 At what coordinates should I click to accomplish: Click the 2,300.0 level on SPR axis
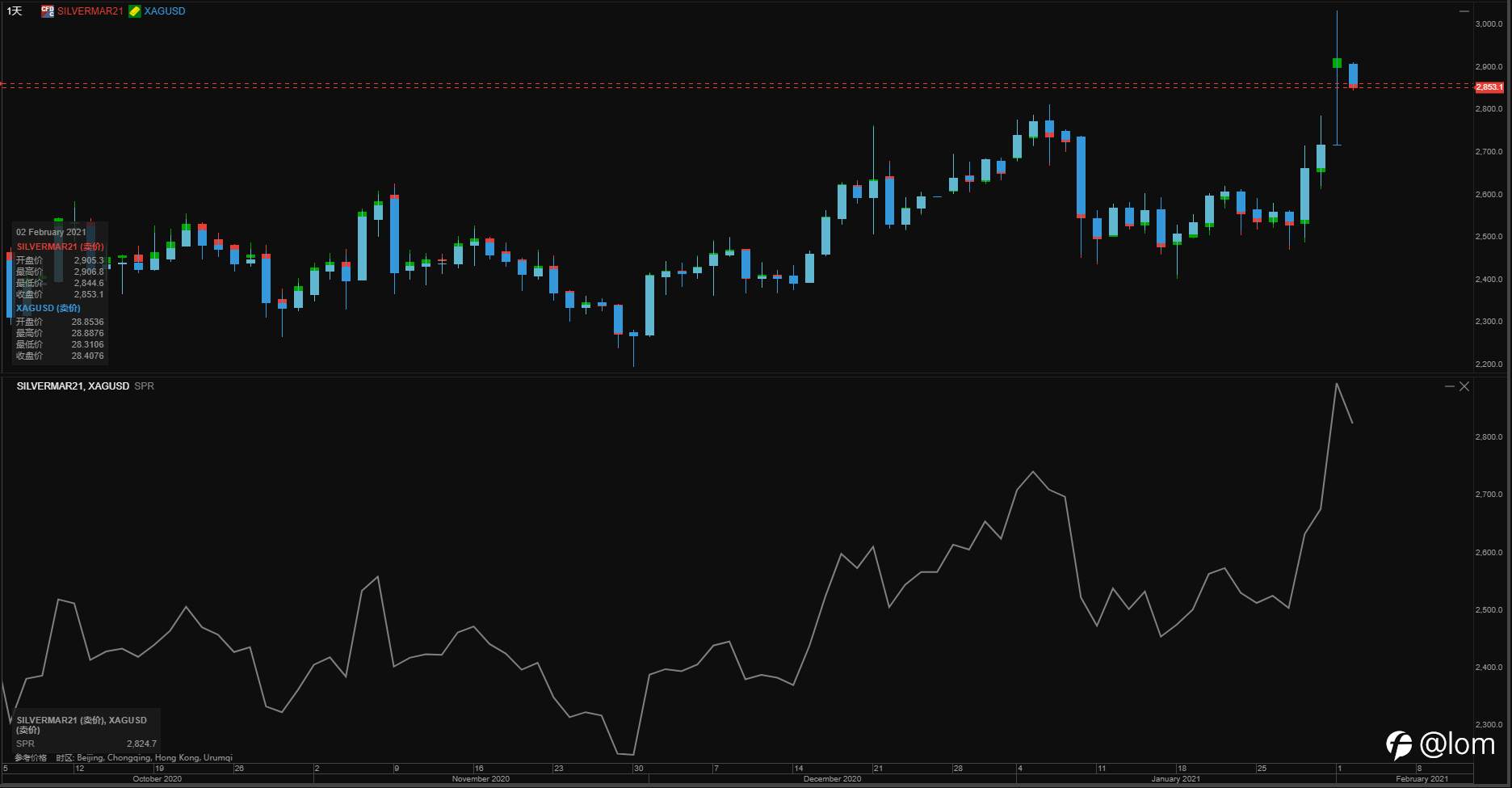coord(1489,725)
